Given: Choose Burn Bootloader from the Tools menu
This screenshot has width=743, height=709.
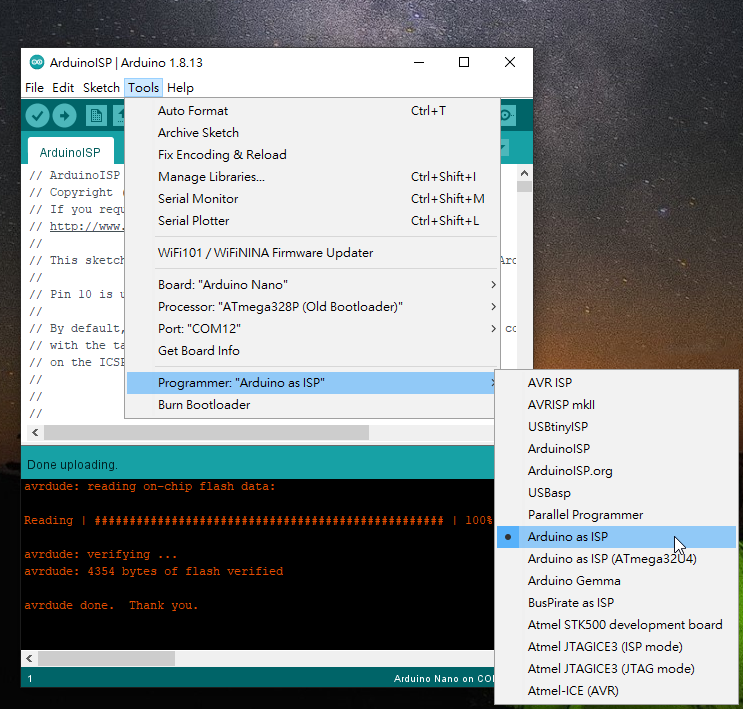Looking at the screenshot, I should tap(204, 405).
